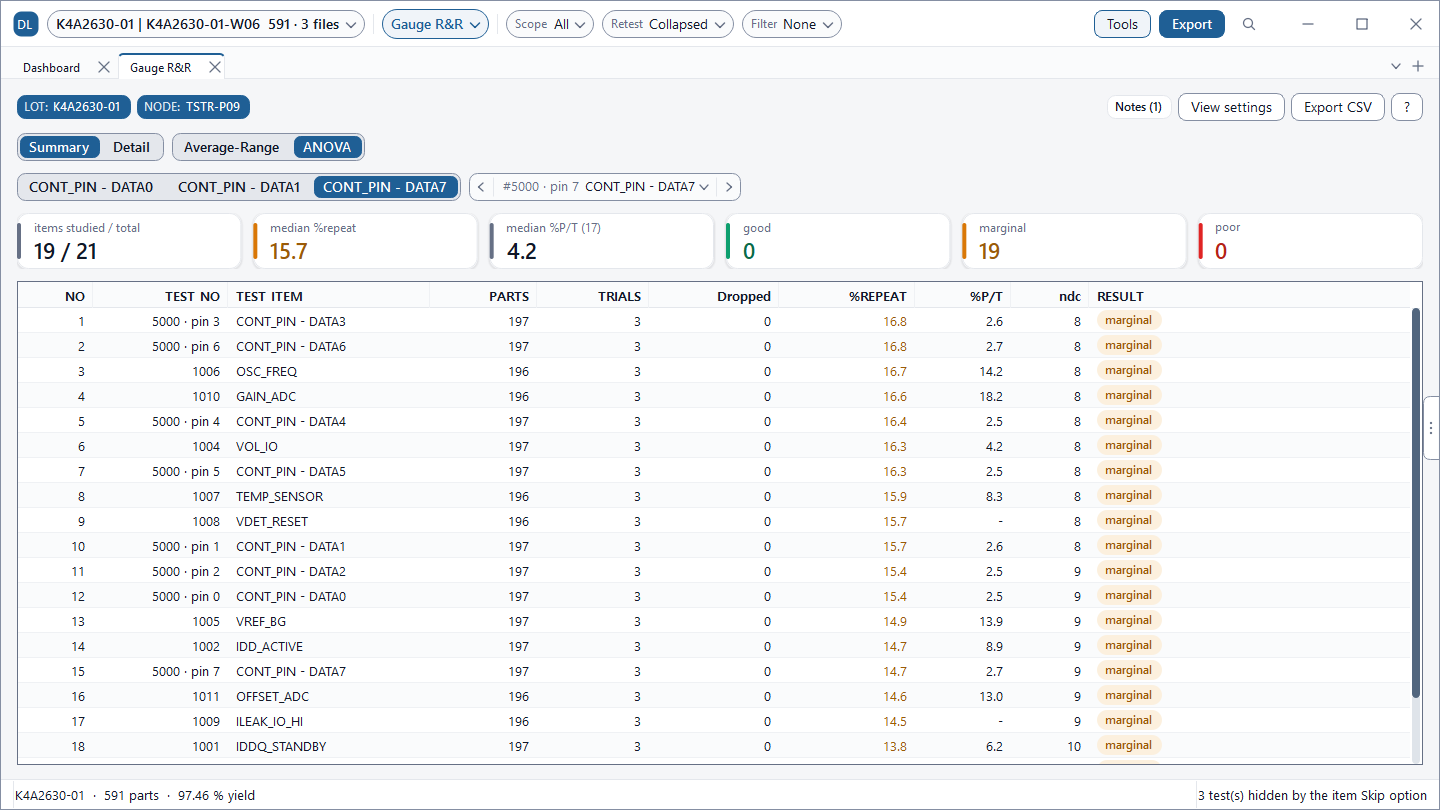Select Average-Range method
The image size is (1440, 810).
click(232, 147)
